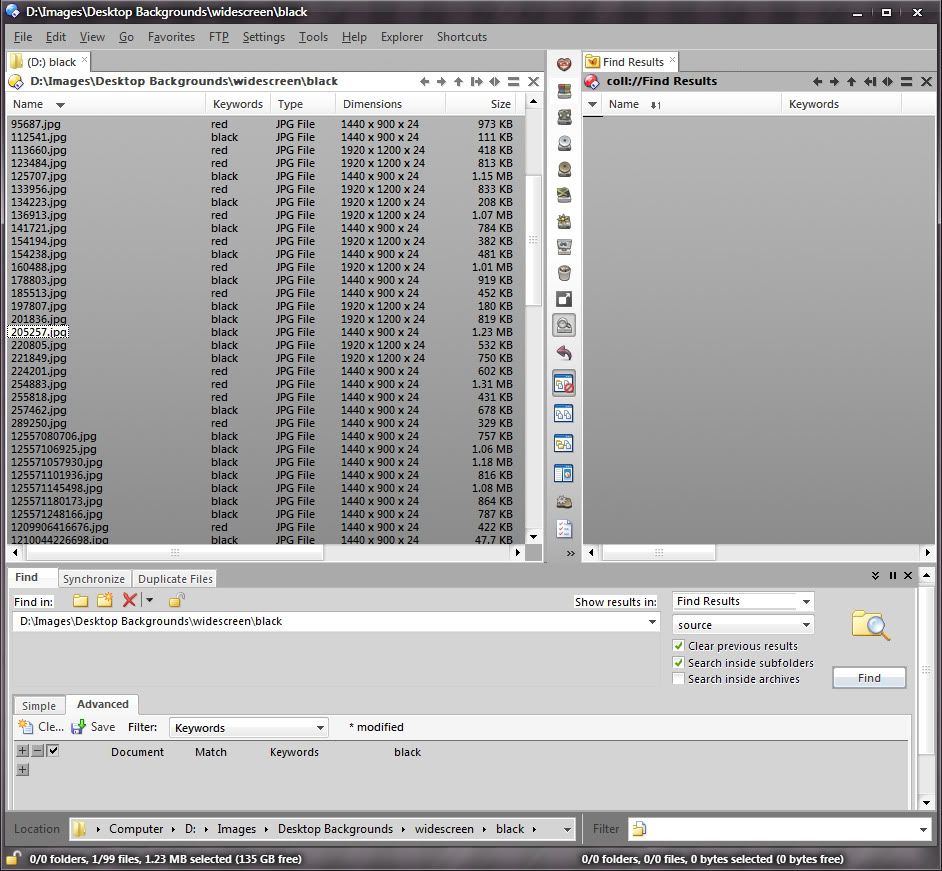This screenshot has width=942, height=871.
Task: Select file 205257.jpg in the list
Action: point(38,332)
